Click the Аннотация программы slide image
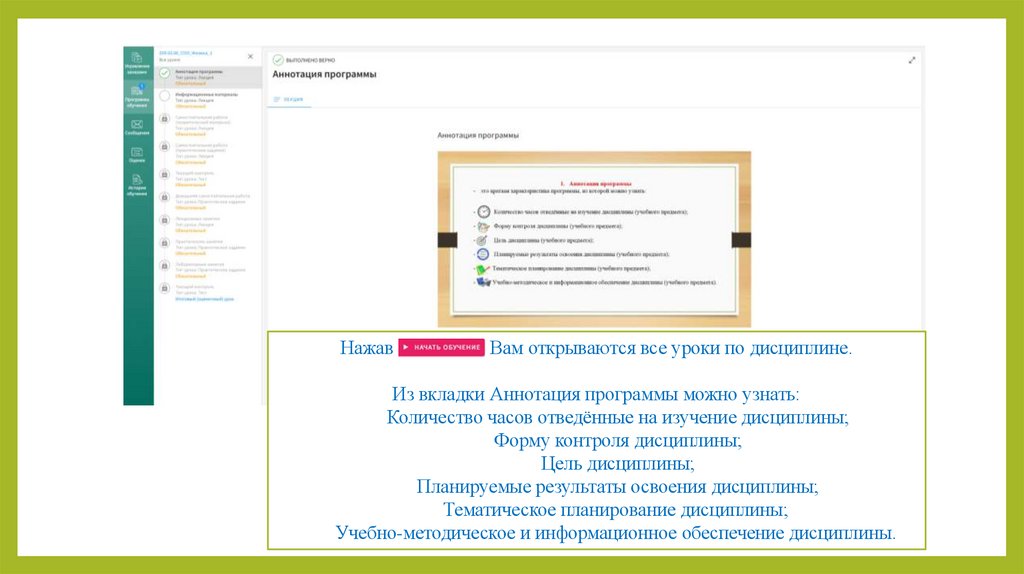The image size is (1024, 574). [594, 239]
